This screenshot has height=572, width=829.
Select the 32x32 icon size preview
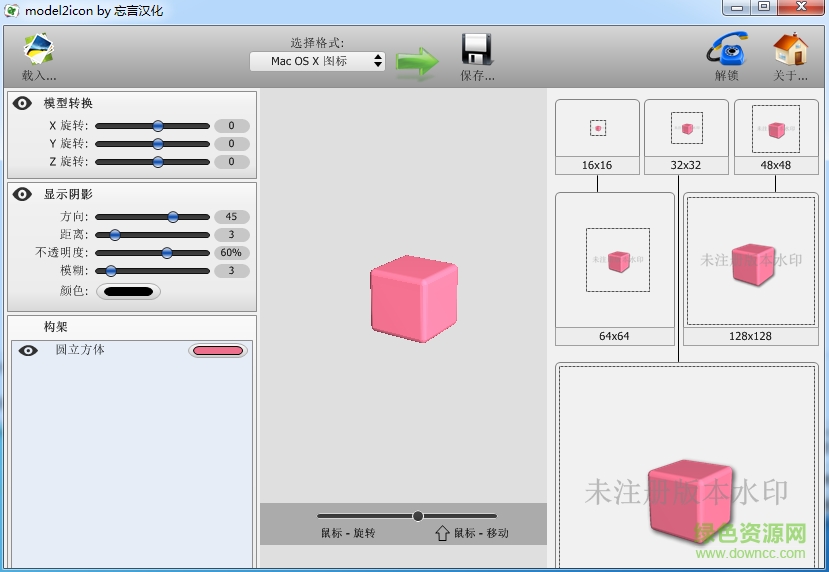(686, 128)
